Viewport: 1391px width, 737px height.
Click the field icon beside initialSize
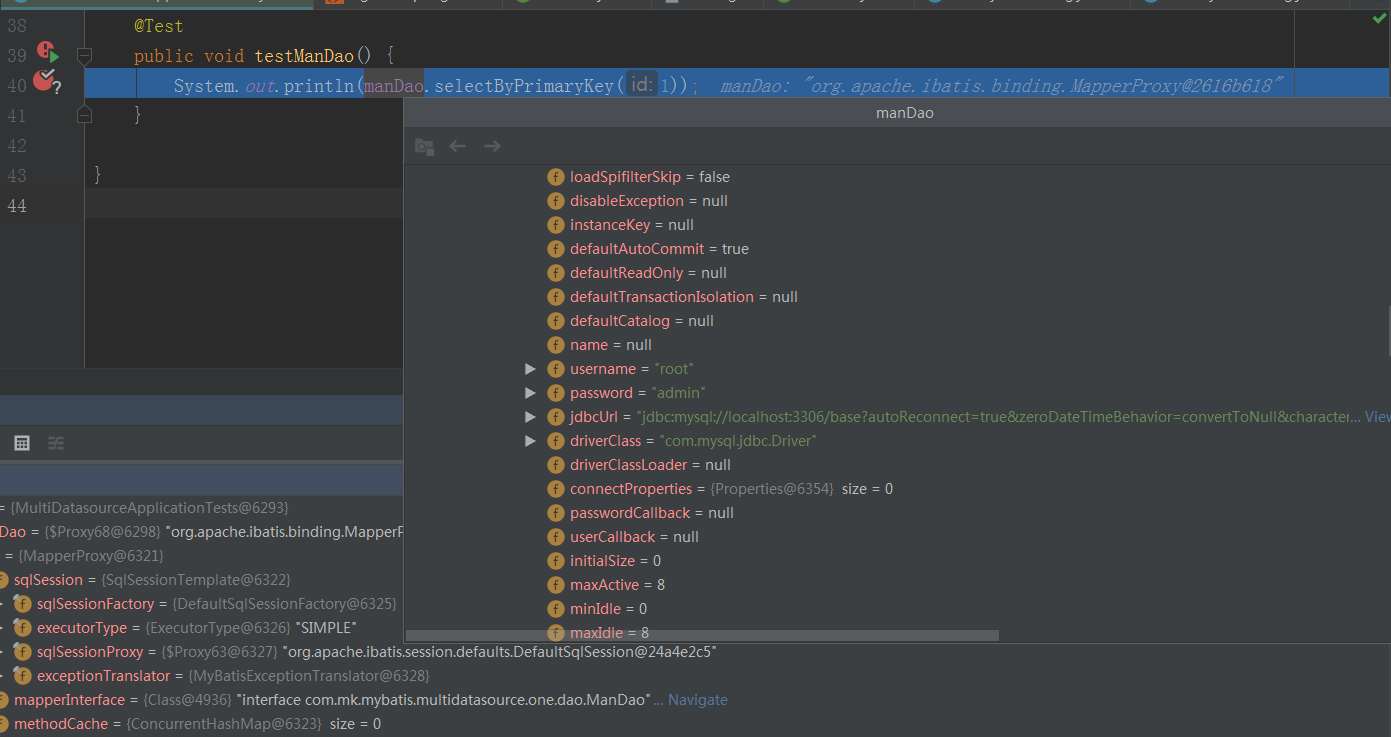(x=556, y=561)
